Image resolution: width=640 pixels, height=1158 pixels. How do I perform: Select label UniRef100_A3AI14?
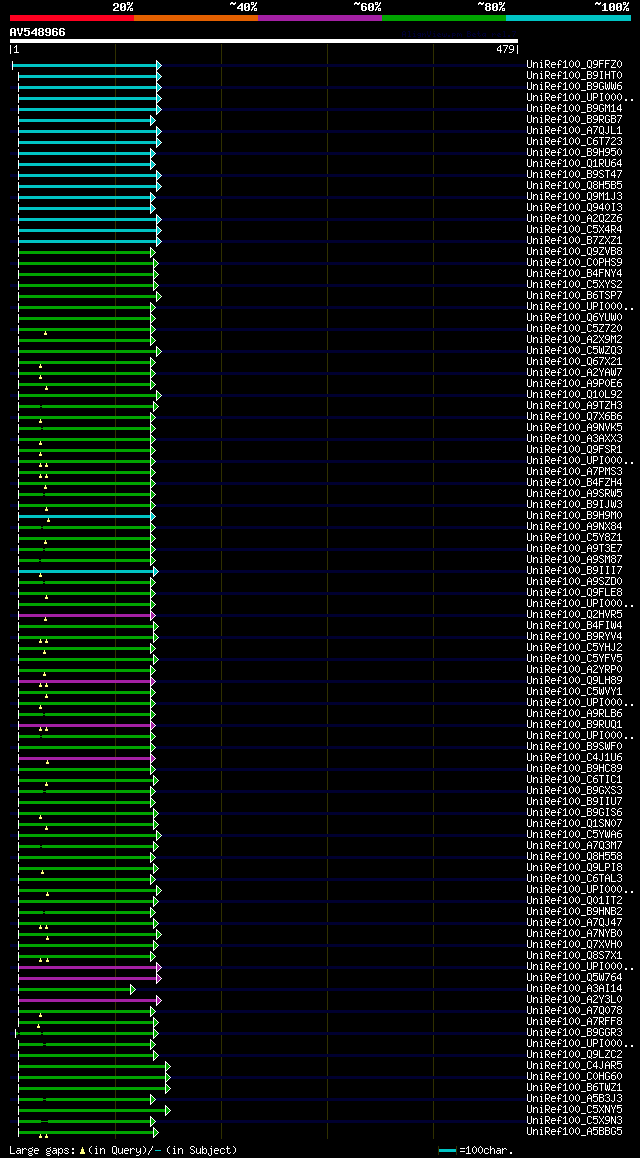click(x=574, y=989)
